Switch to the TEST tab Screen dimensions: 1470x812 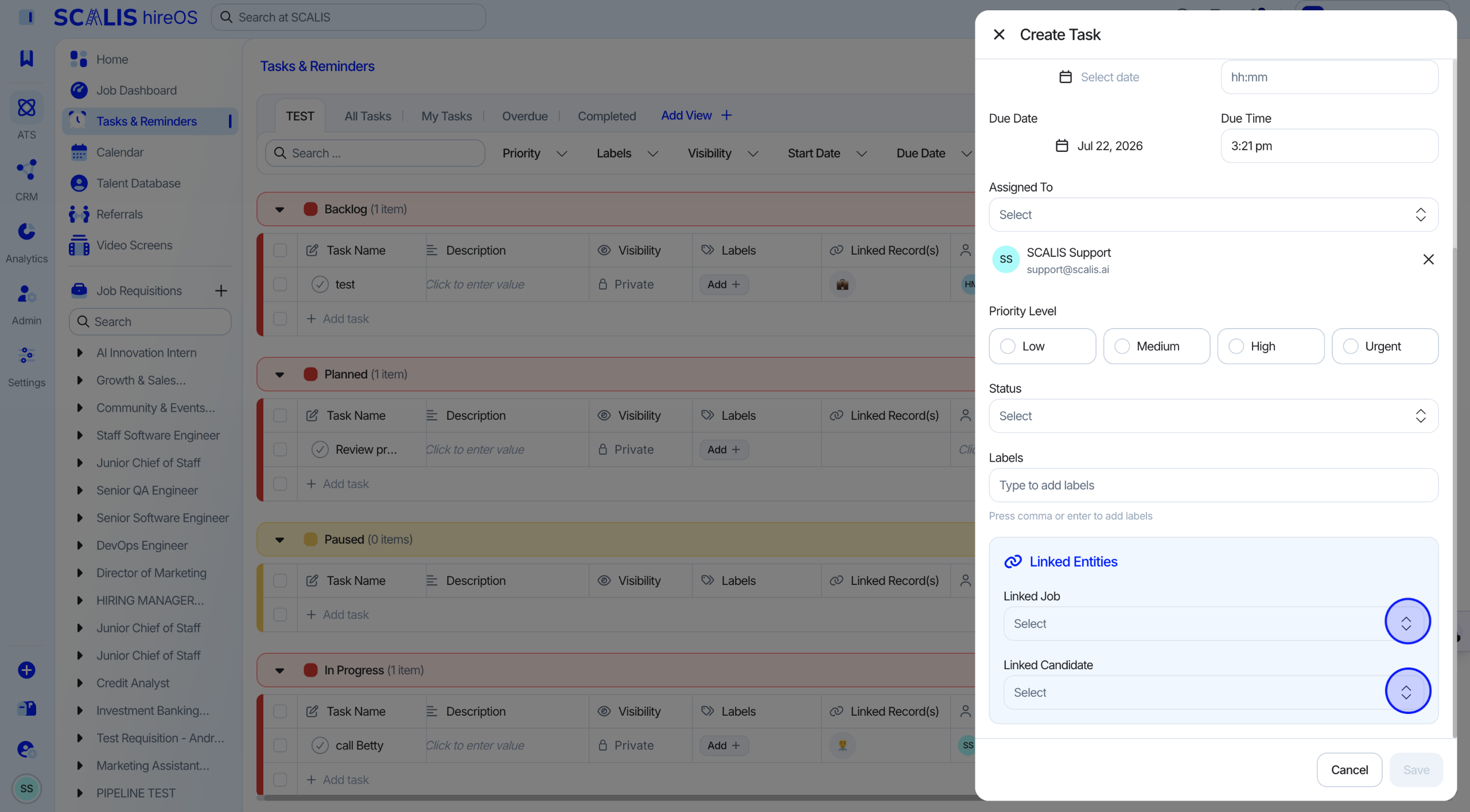coord(300,116)
